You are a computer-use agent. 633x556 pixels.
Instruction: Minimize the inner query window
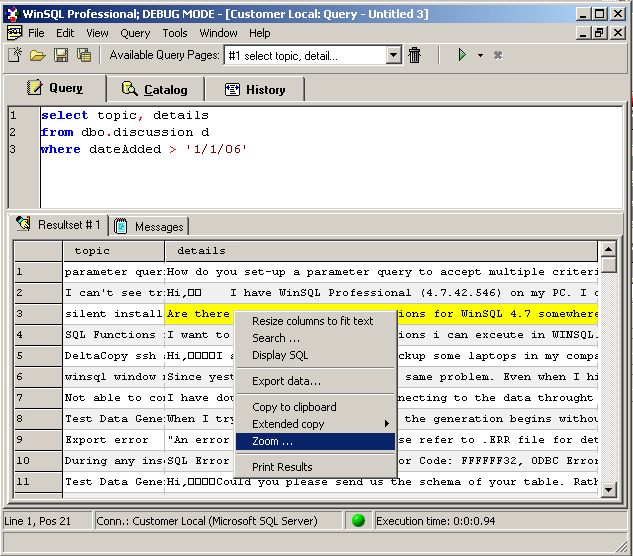pyautogui.click(x=583, y=33)
